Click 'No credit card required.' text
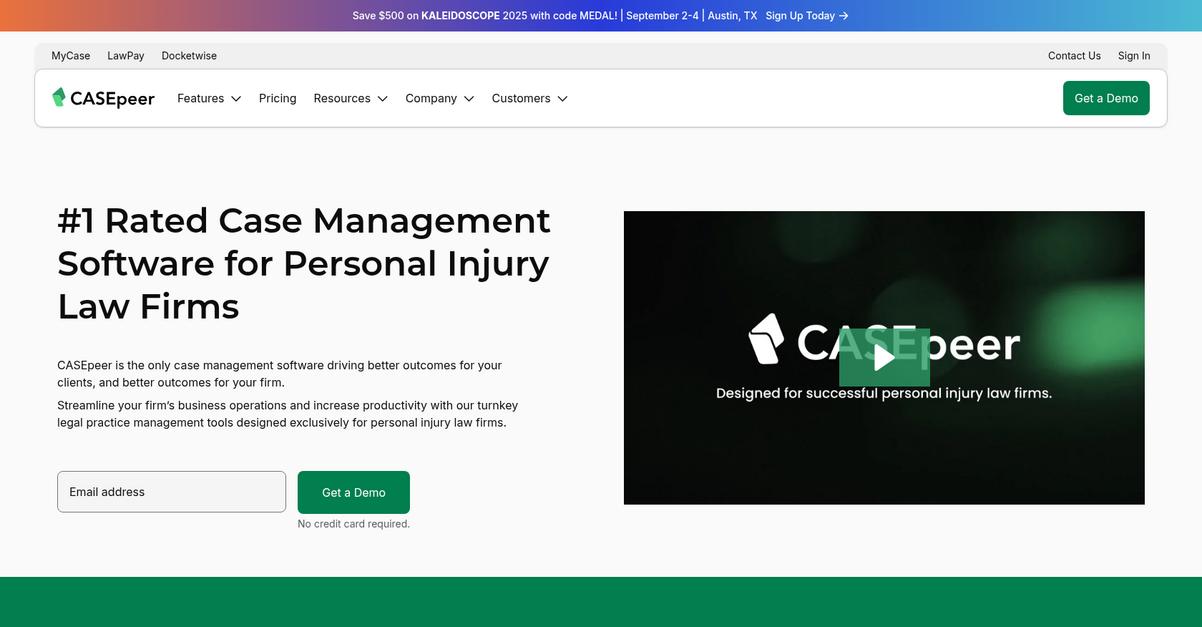The image size is (1202, 627). [354, 524]
